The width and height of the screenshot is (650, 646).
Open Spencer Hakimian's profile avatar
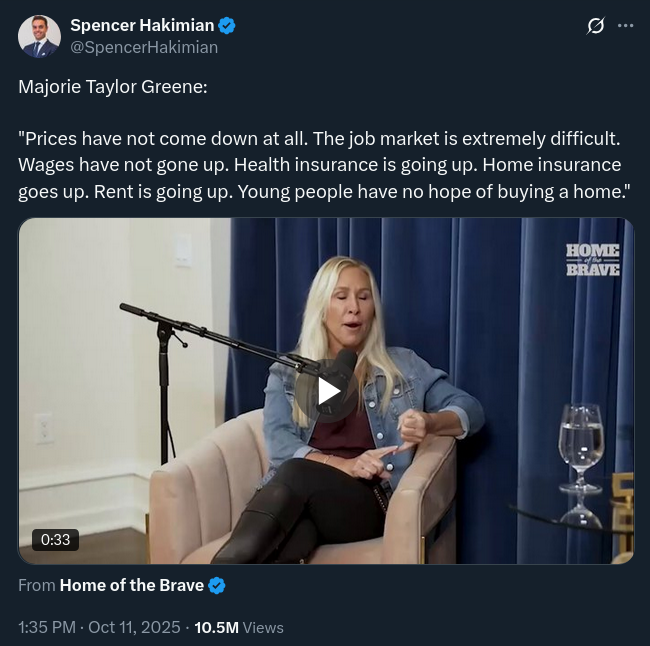click(39, 36)
